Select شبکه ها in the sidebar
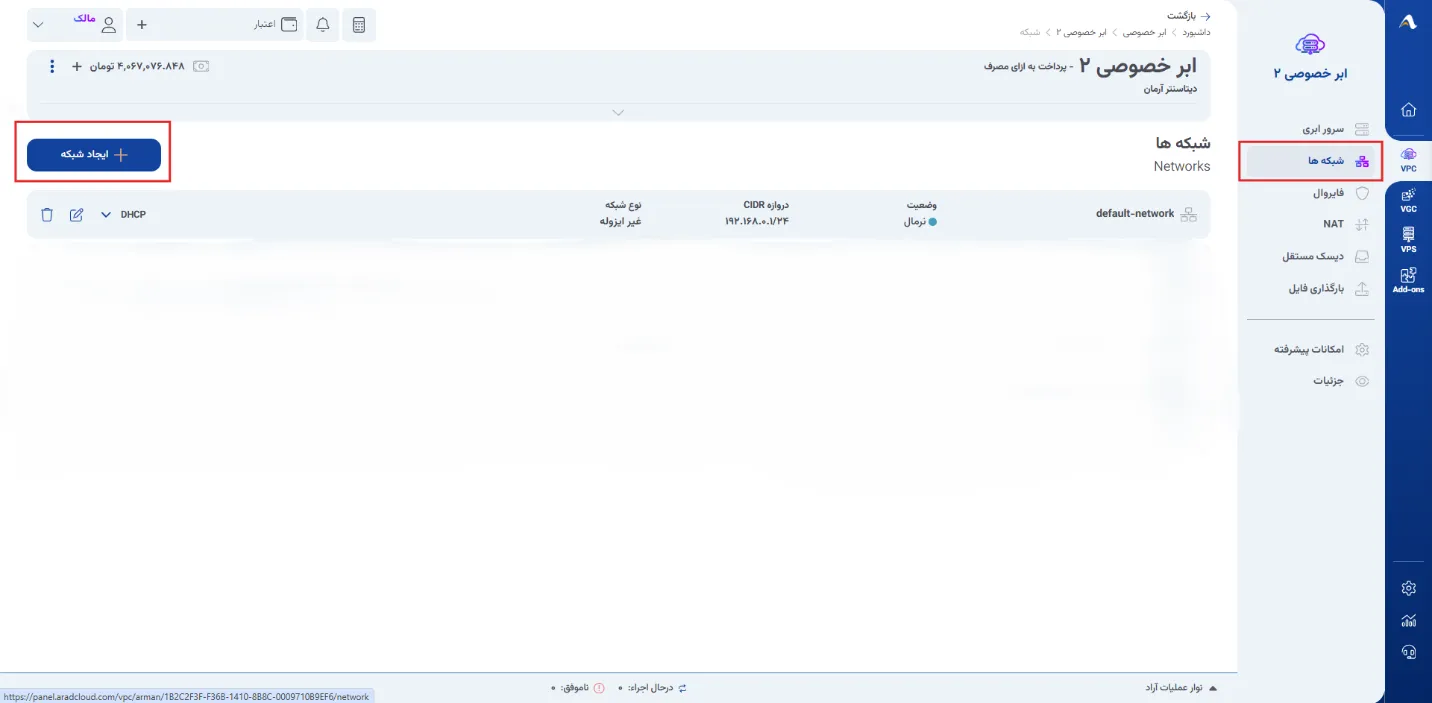1432x703 pixels. (1310, 160)
